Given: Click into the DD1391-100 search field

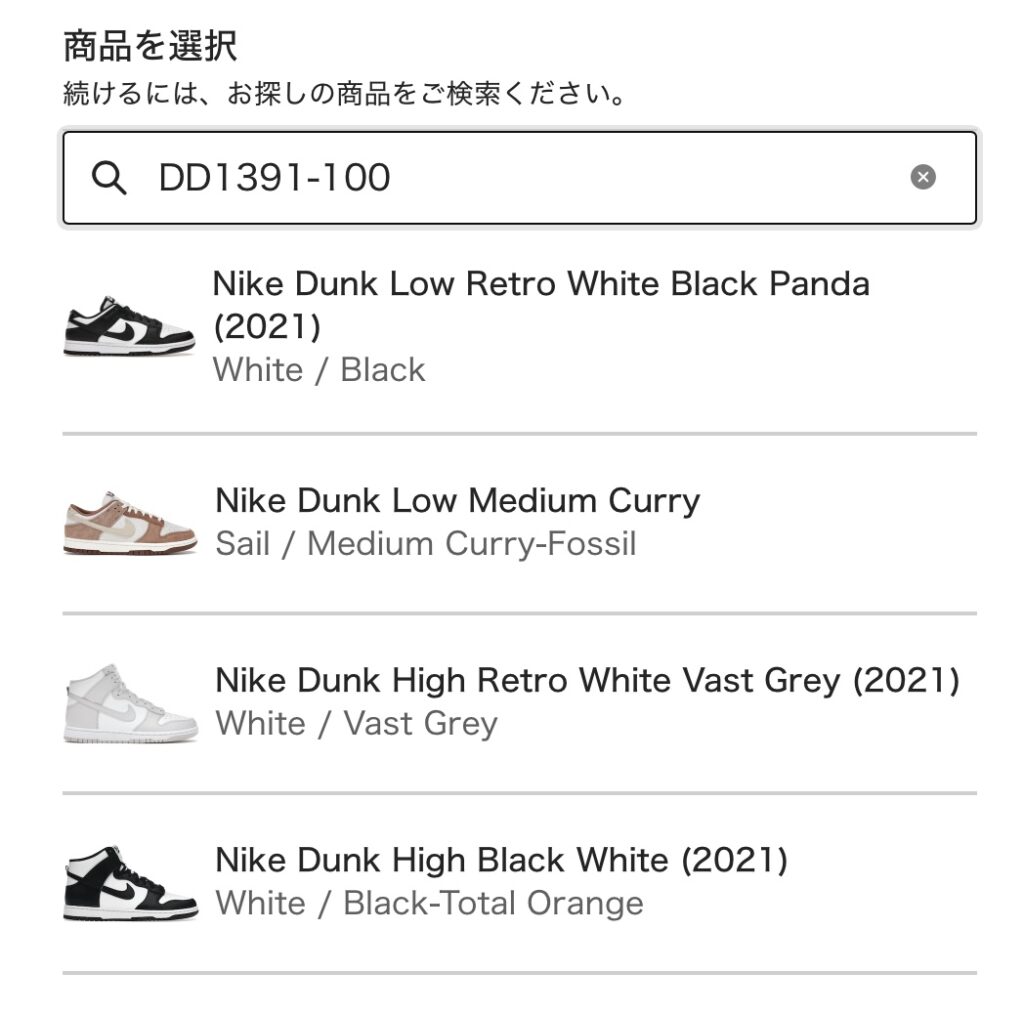Looking at the screenshot, I should 519,178.
